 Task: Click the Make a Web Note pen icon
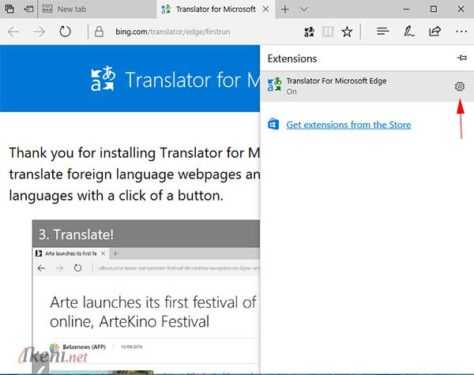409,32
